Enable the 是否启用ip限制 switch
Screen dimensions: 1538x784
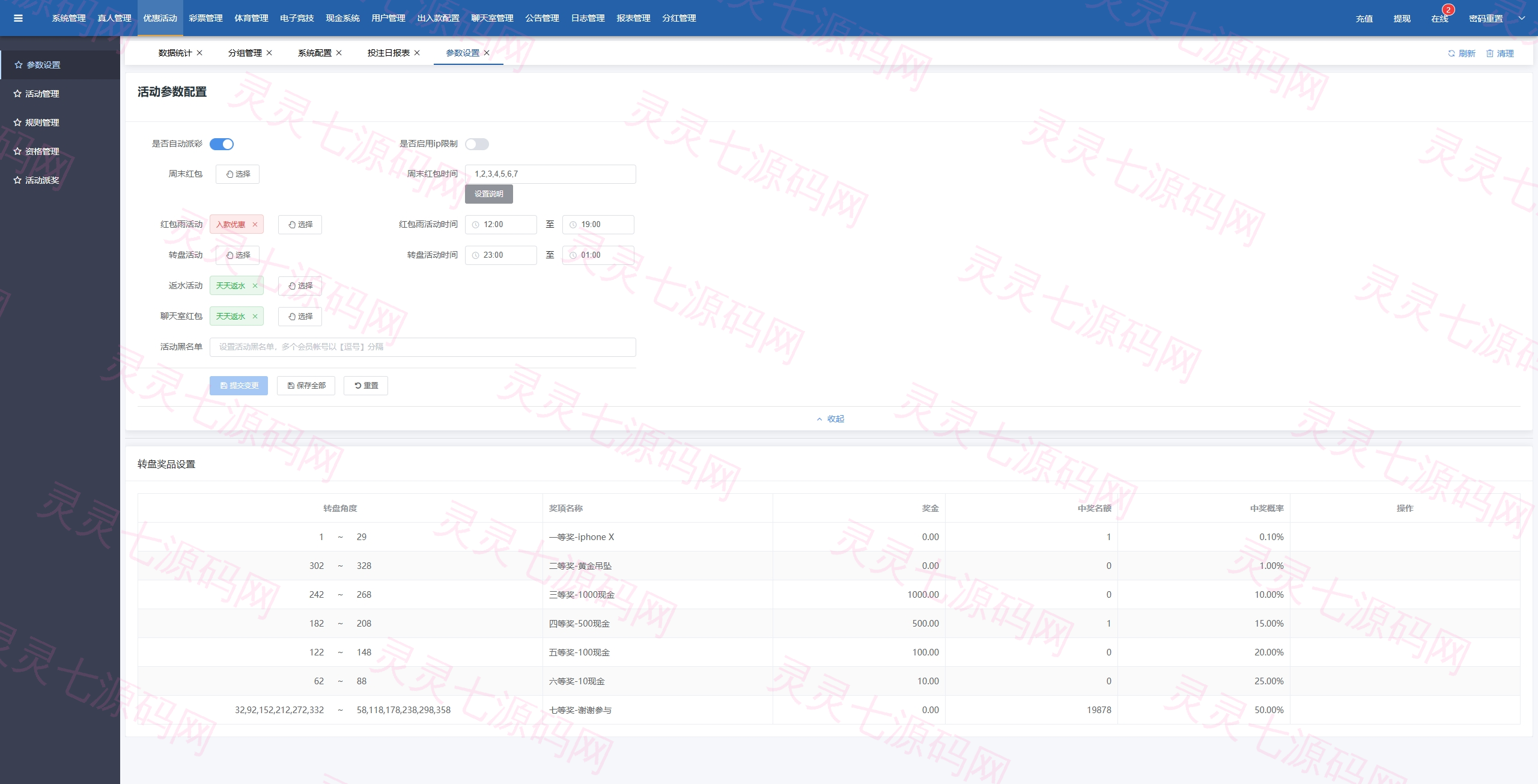477,144
